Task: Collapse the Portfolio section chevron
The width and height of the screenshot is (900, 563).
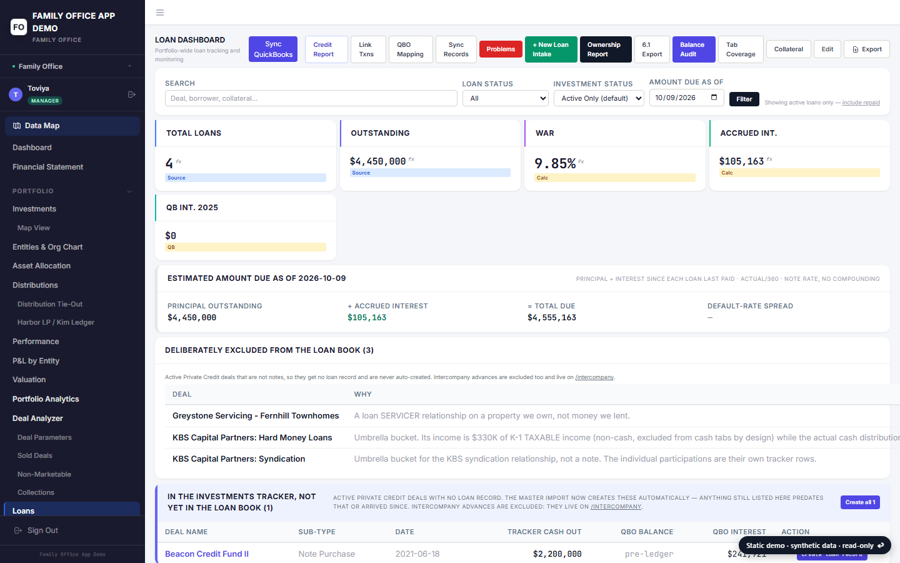Action: [x=129, y=191]
